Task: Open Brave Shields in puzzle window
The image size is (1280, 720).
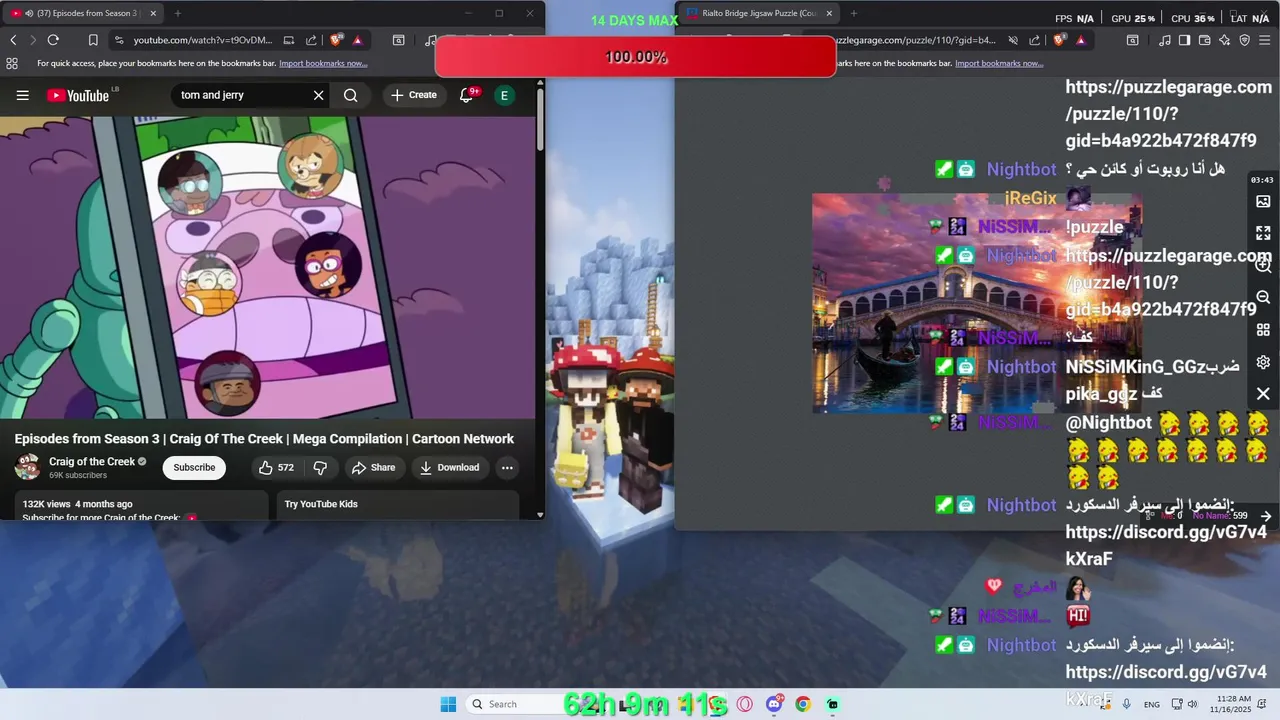Action: 1061,40
